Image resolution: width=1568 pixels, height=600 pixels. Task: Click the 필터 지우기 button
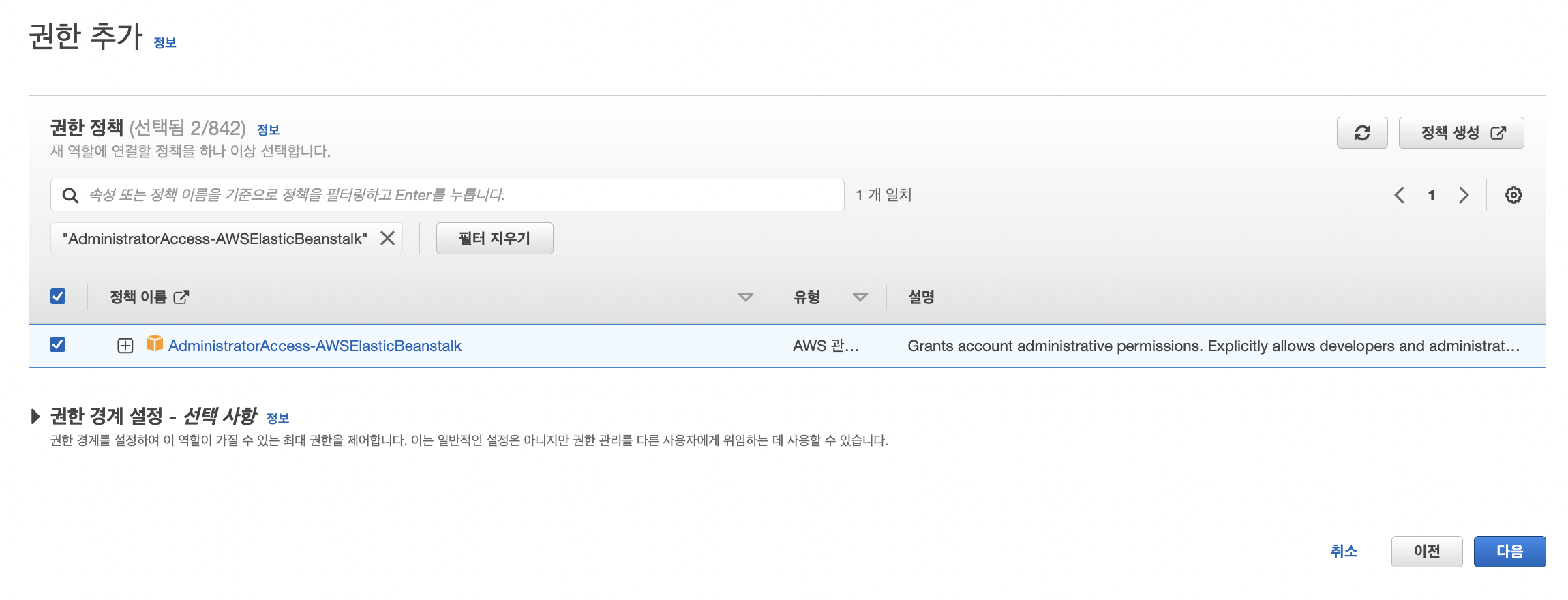click(x=494, y=238)
